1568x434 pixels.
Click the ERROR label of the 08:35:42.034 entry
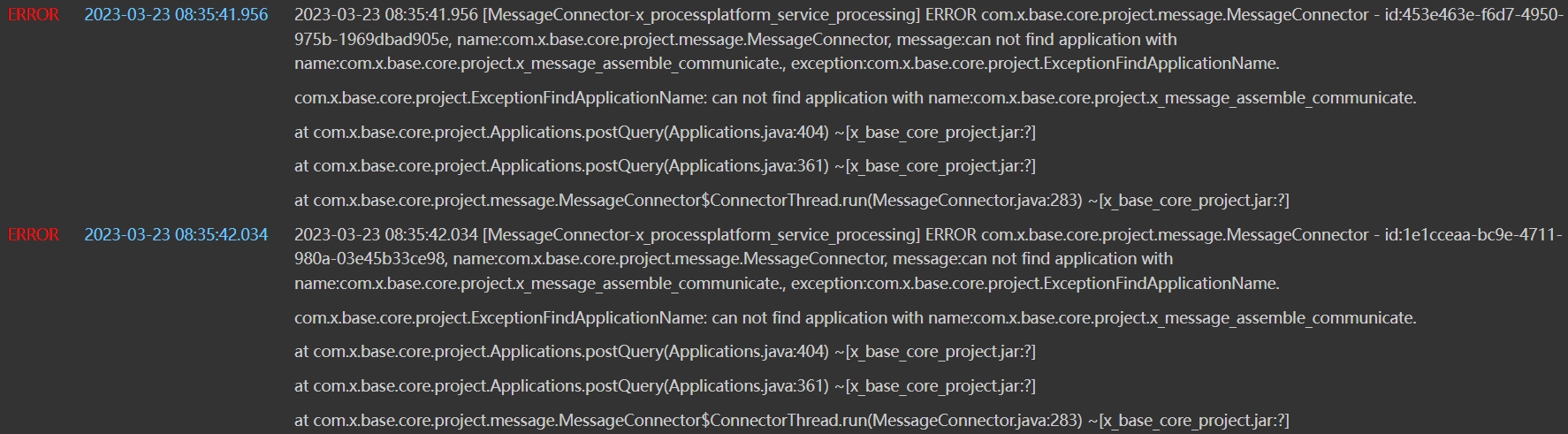coord(34,235)
